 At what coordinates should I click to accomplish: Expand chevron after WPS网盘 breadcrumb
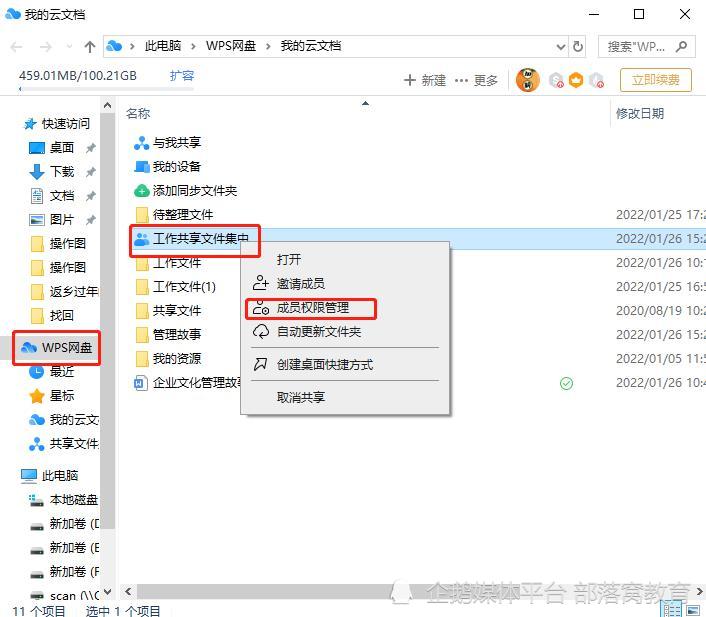(x=268, y=46)
